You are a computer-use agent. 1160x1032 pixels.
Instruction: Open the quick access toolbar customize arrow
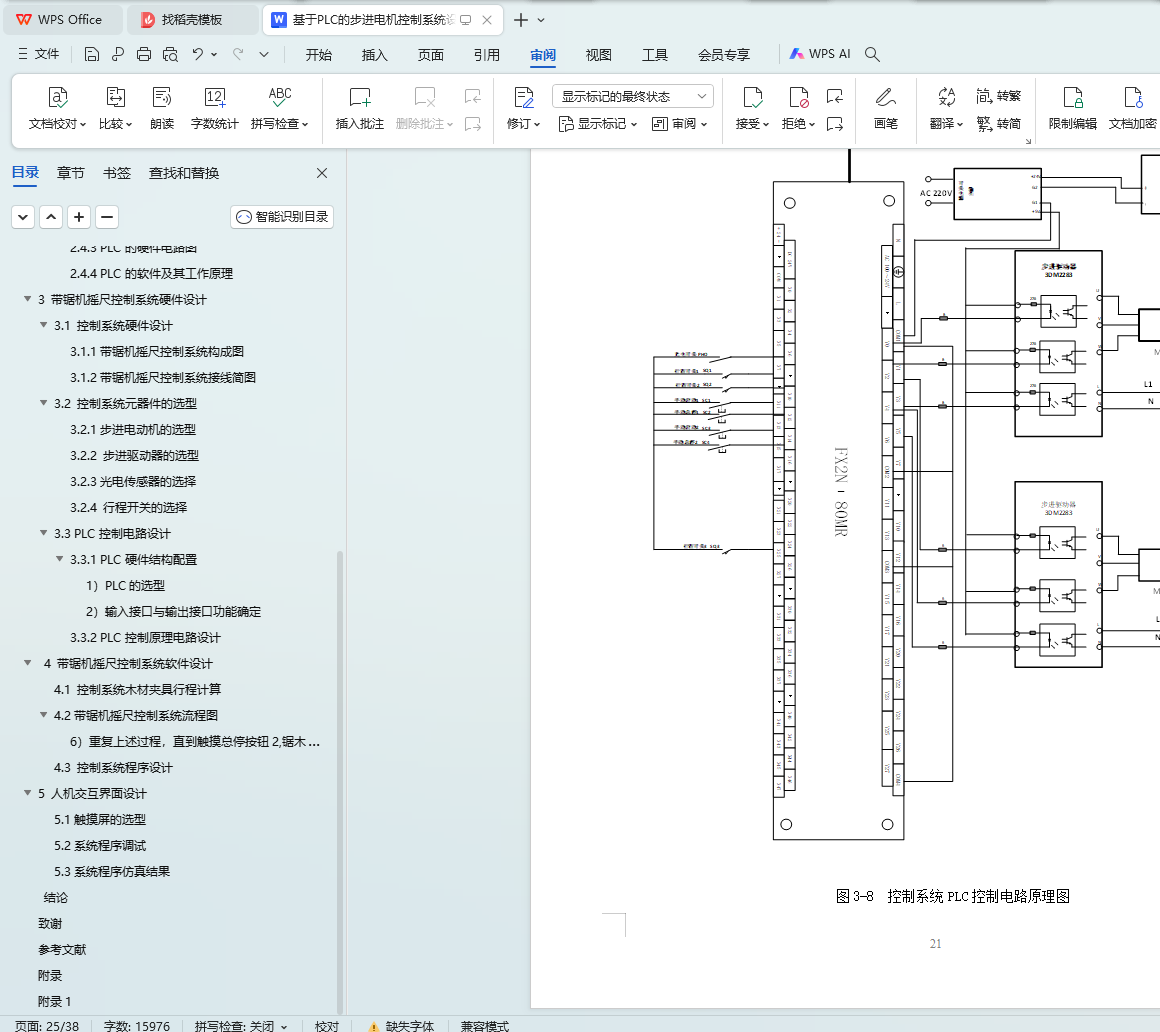pyautogui.click(x=264, y=54)
